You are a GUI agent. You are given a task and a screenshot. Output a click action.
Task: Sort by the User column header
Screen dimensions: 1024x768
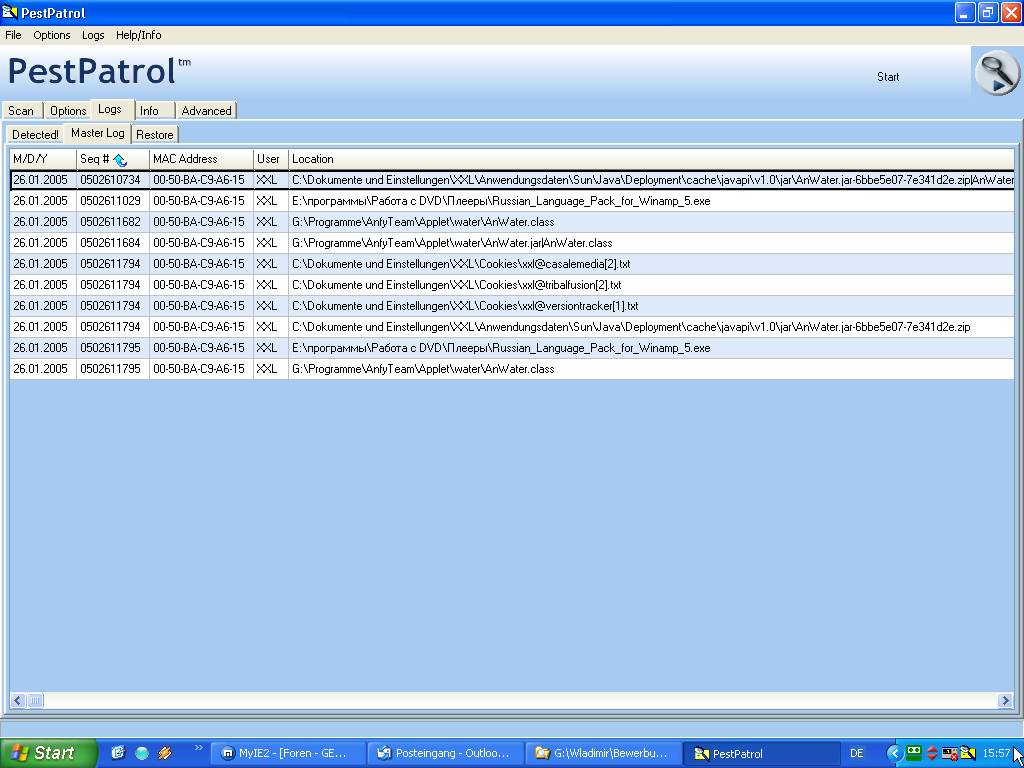tap(270, 159)
